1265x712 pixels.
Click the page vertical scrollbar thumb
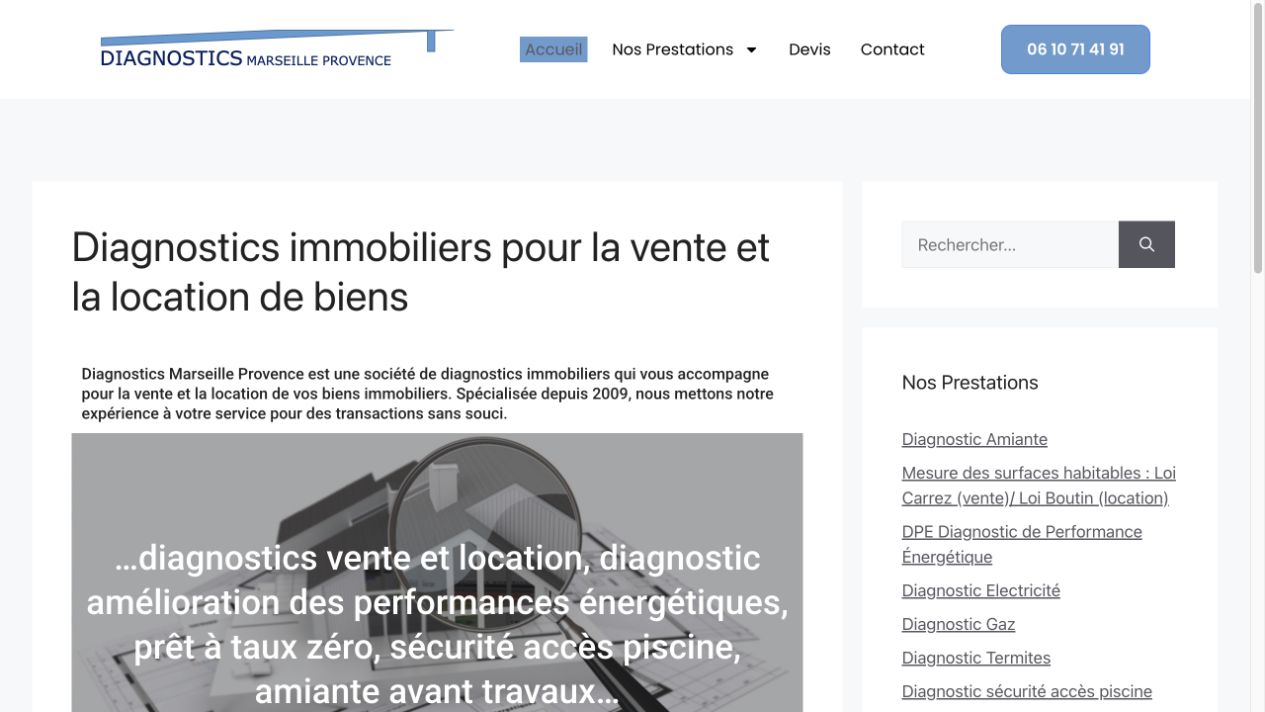click(x=1258, y=138)
